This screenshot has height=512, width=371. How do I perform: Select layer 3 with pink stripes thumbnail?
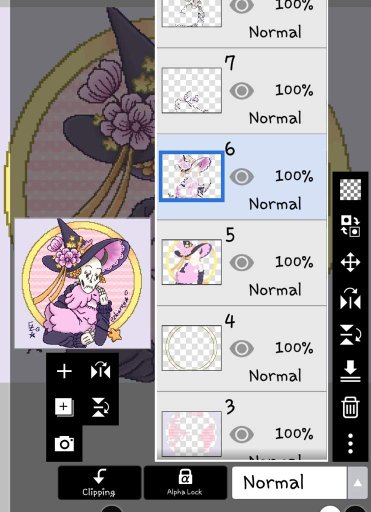[x=192, y=434]
